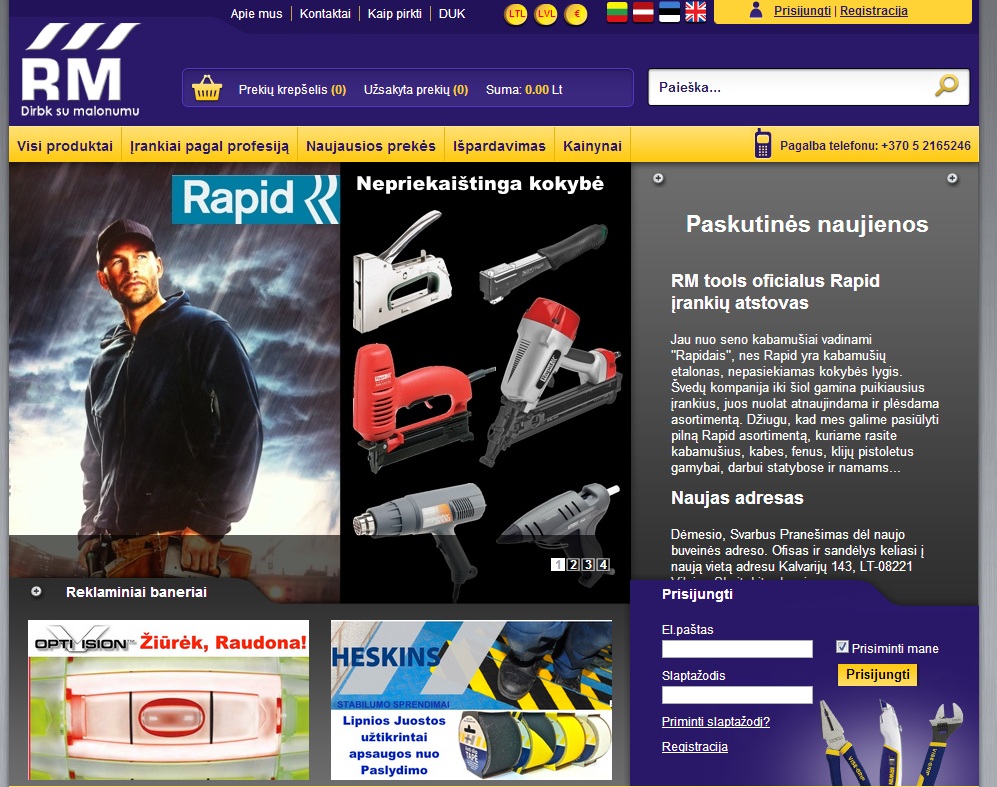Click the yellow Prisijungti login button
997x787 pixels.
pos(877,674)
